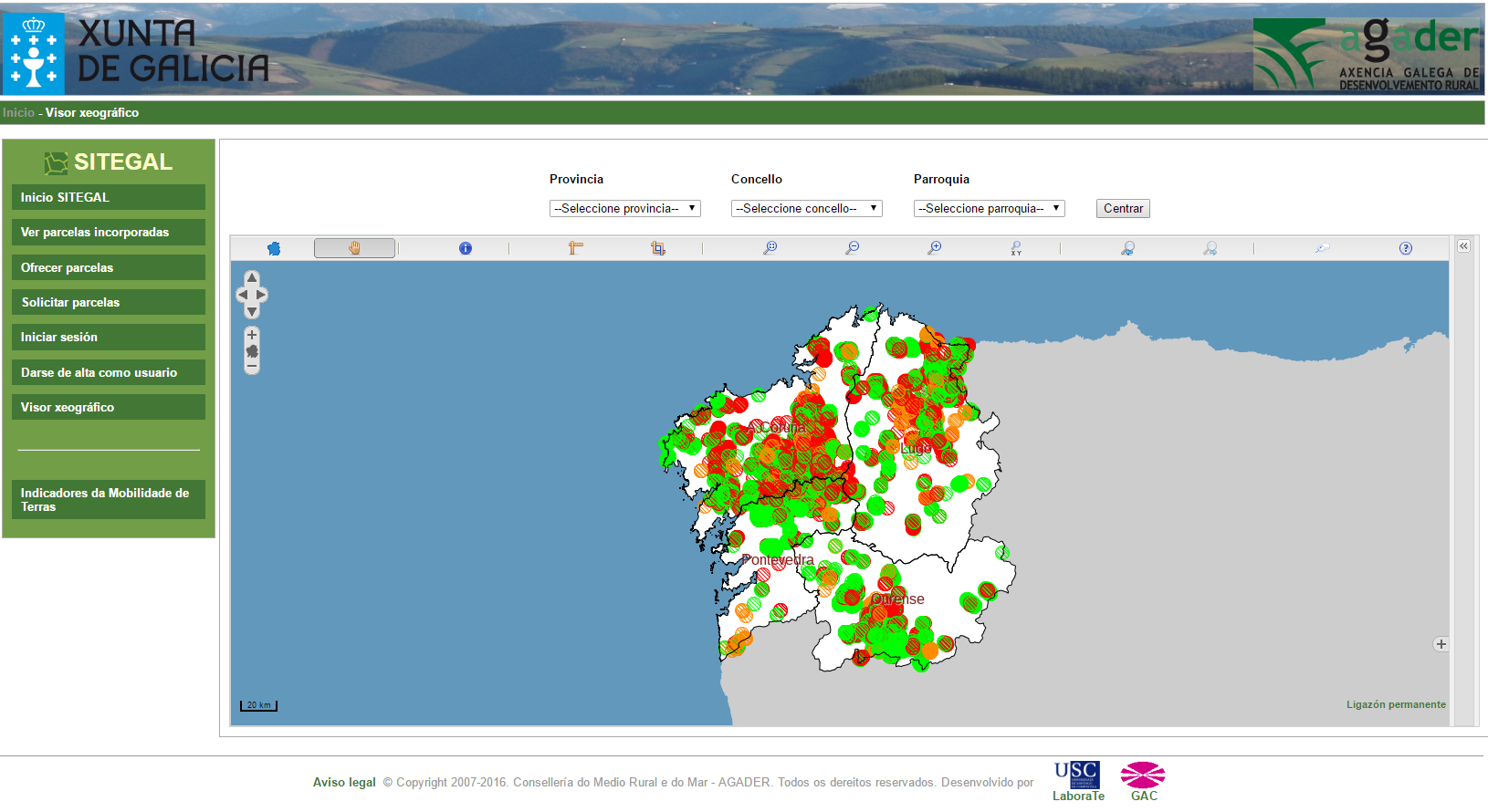The width and height of the screenshot is (1488, 812).
Task: Open the help question mark icon
Action: (x=1406, y=248)
